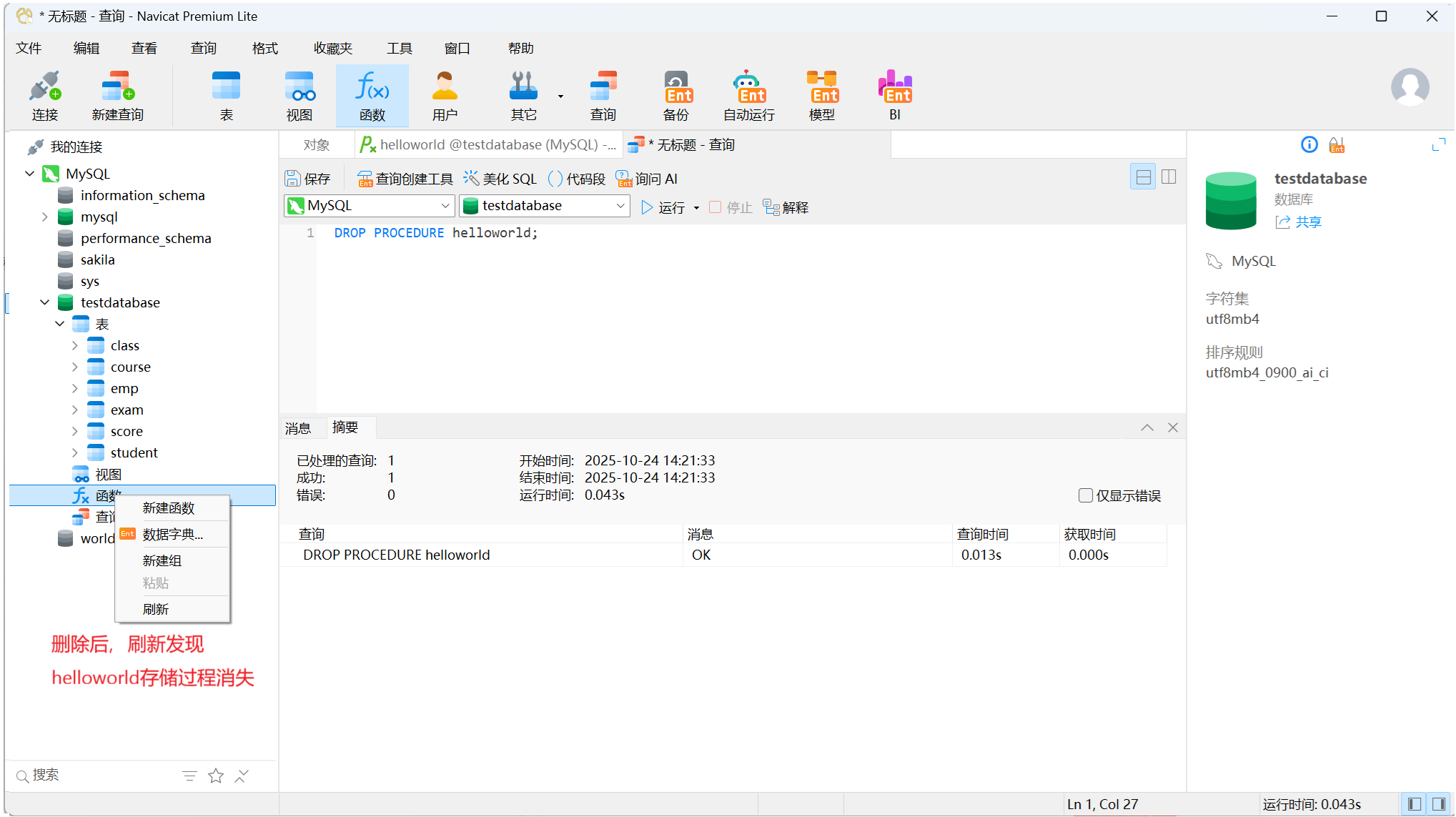Expand the mysql database tree node

(x=45, y=217)
